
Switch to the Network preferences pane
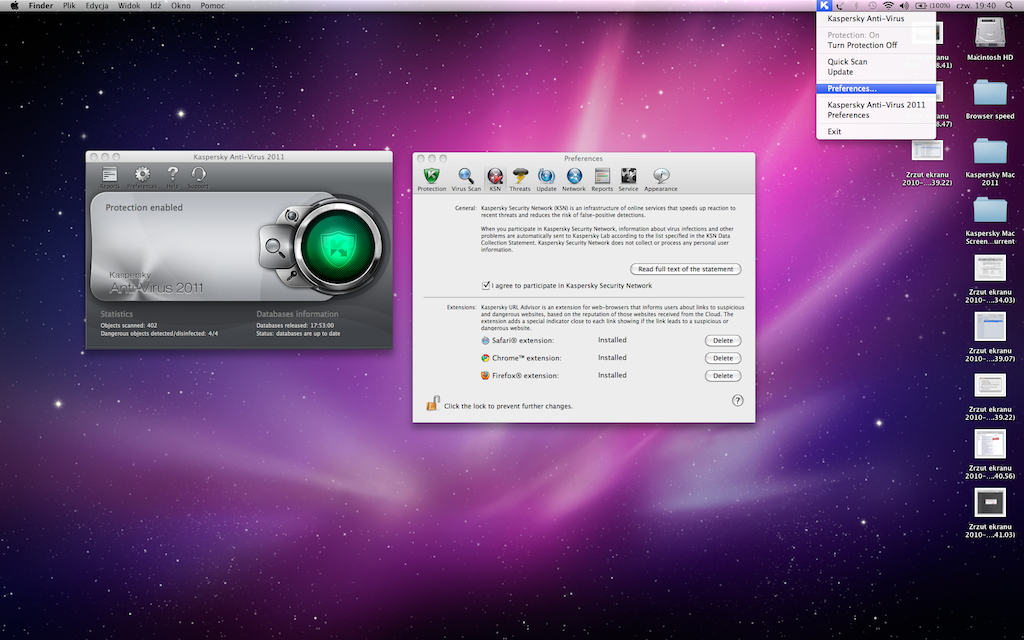coord(574,178)
